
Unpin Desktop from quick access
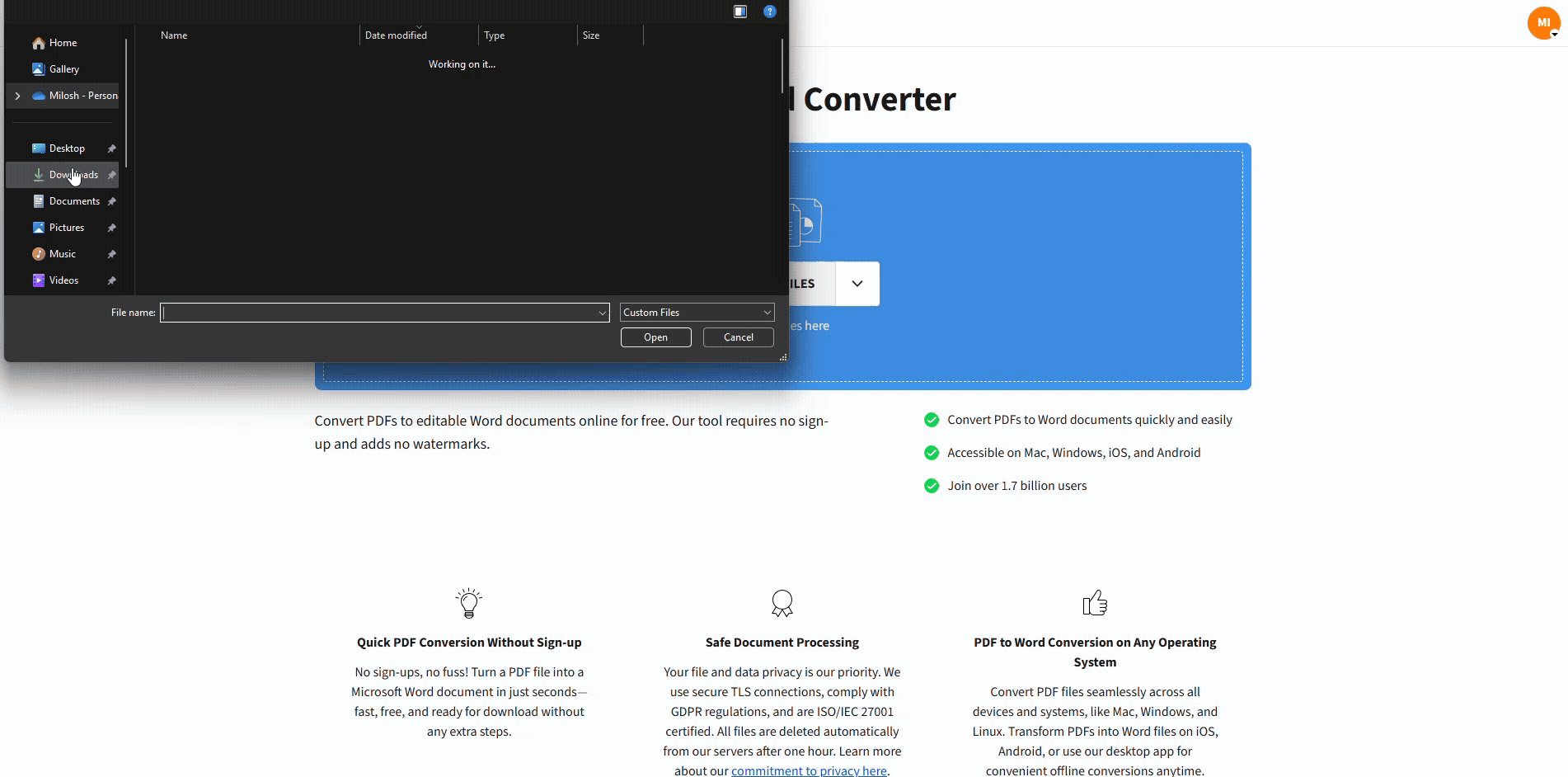click(x=111, y=148)
